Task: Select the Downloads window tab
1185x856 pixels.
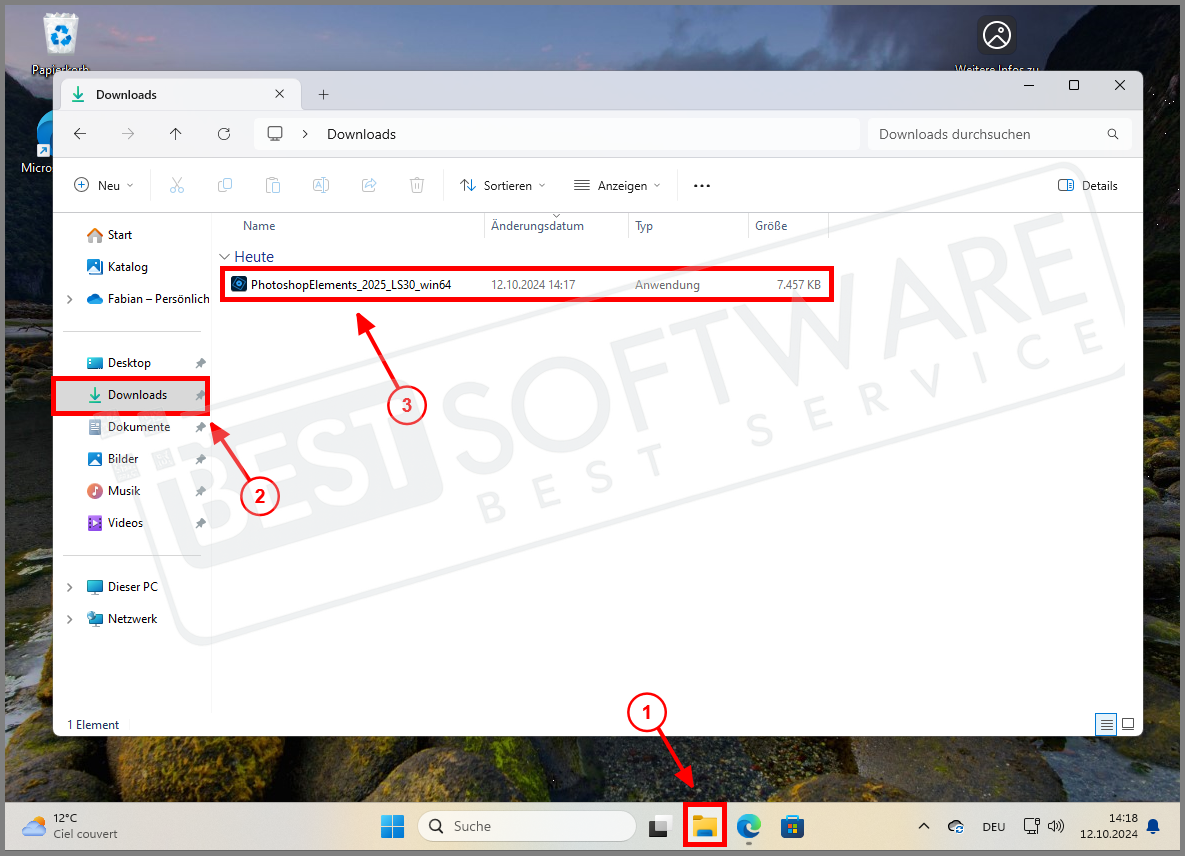Action: 180,94
